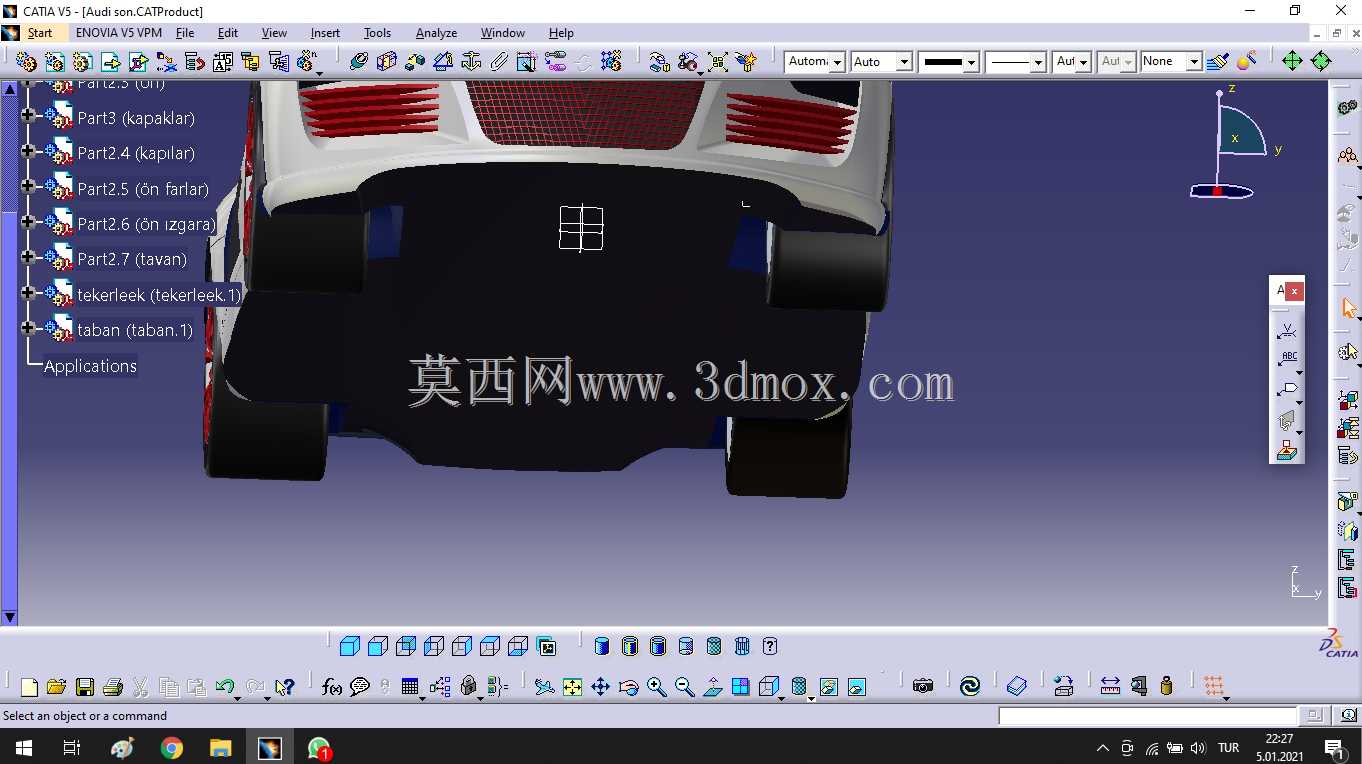Viewport: 1362px width, 764px height.
Task: Open the Analyze menu
Action: [x=436, y=33]
